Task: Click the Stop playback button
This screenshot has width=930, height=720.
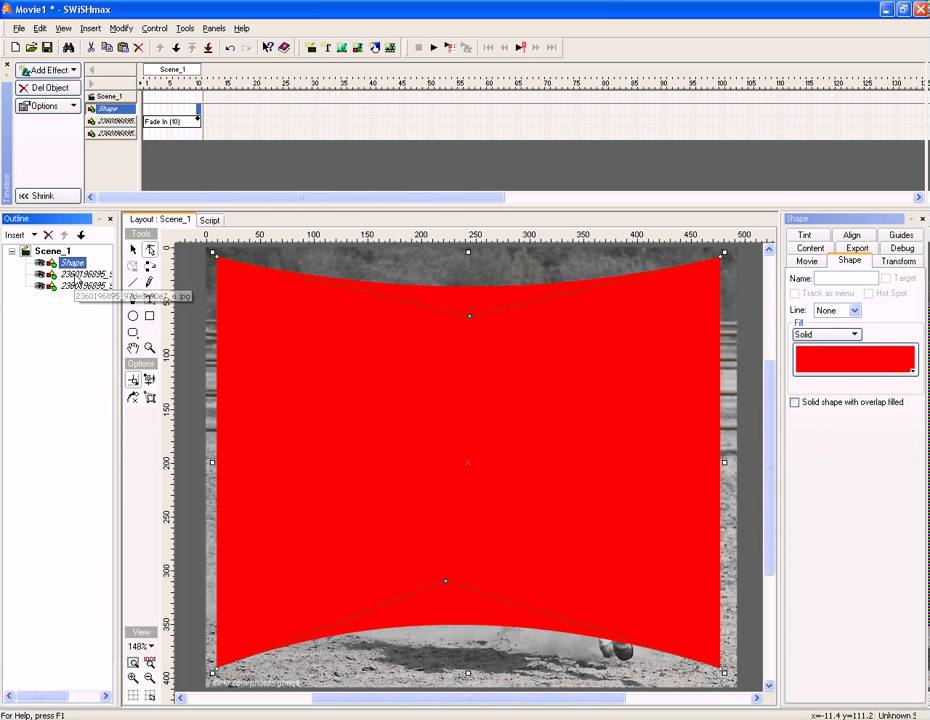Action: [x=418, y=47]
